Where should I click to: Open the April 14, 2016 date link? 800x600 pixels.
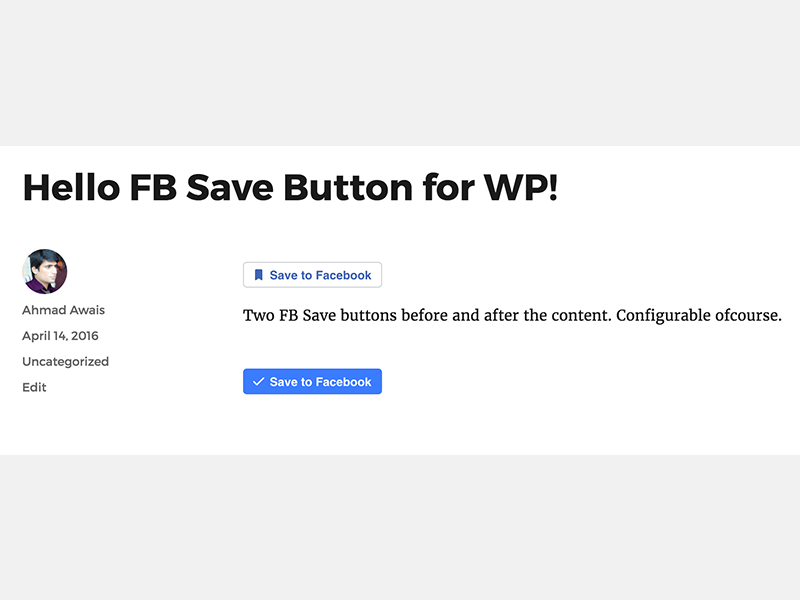(60, 336)
